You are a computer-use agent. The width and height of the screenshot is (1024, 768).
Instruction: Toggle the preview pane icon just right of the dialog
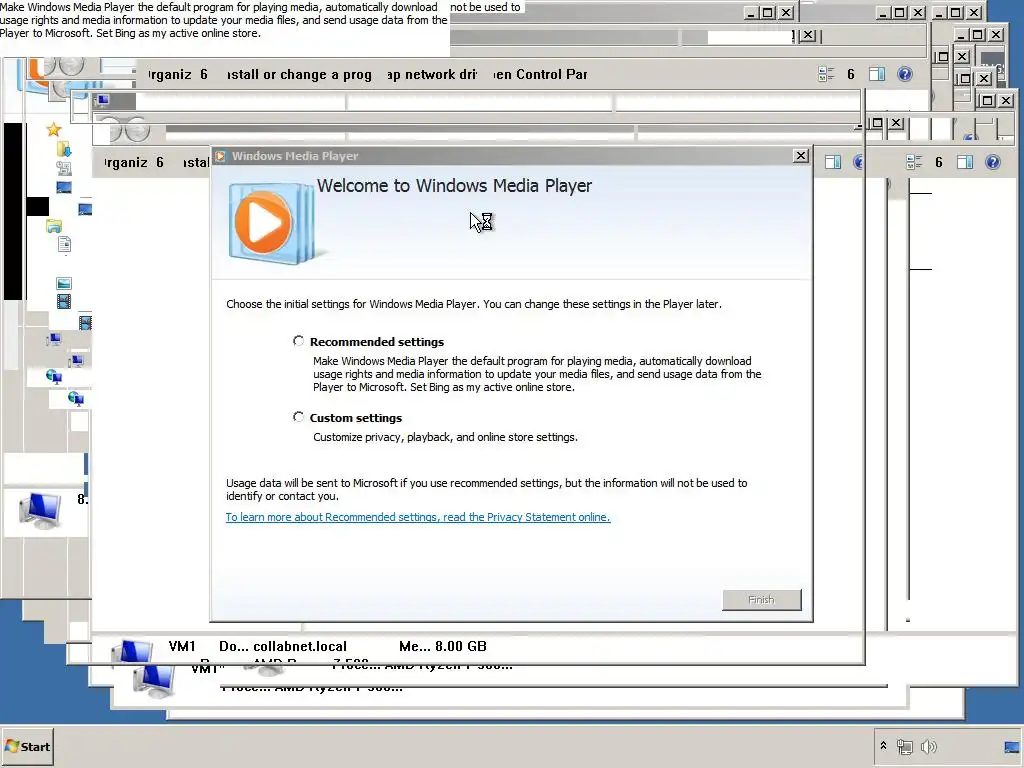pyautogui.click(x=833, y=163)
